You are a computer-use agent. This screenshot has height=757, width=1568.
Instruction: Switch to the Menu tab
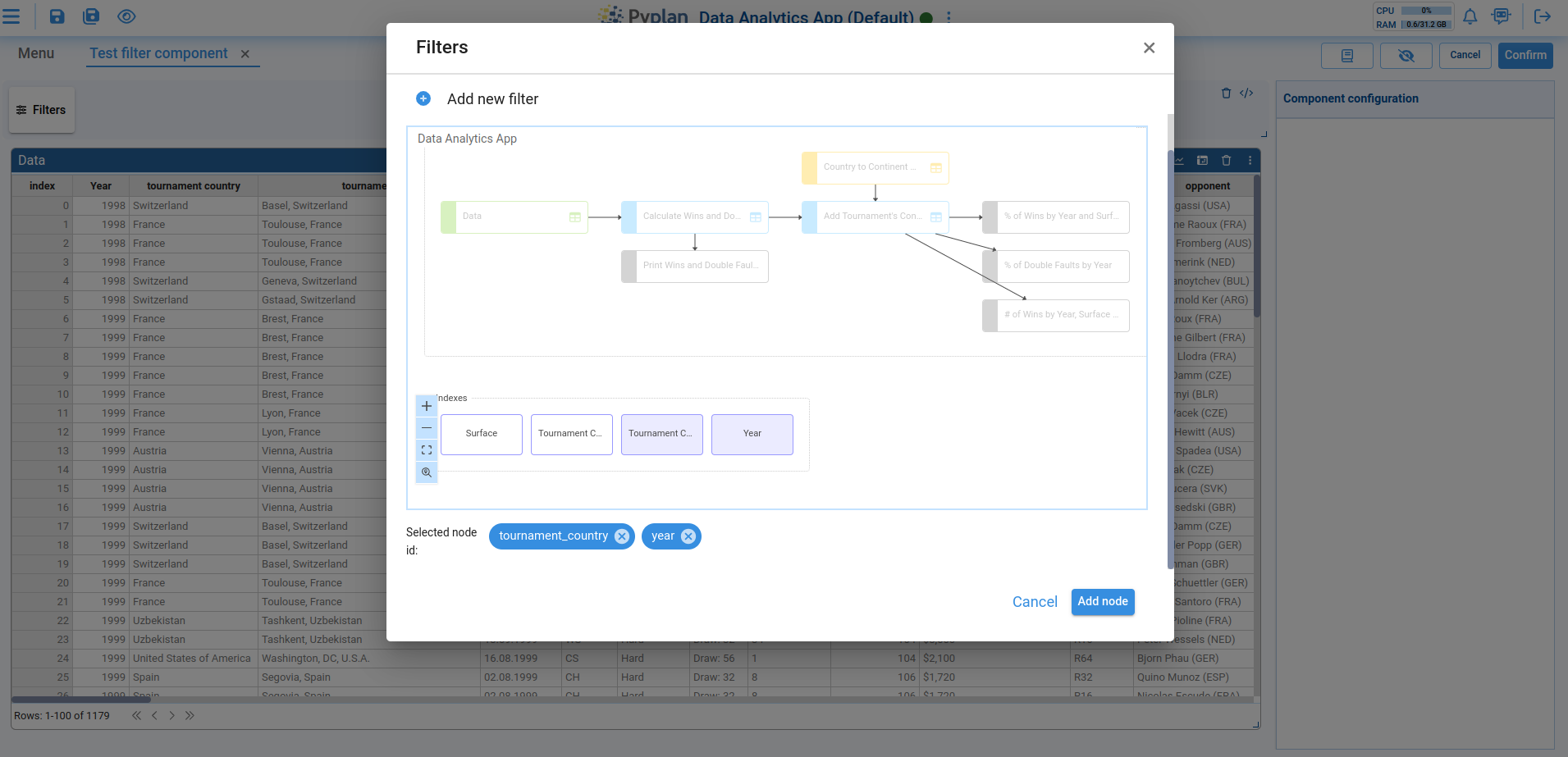pos(36,53)
